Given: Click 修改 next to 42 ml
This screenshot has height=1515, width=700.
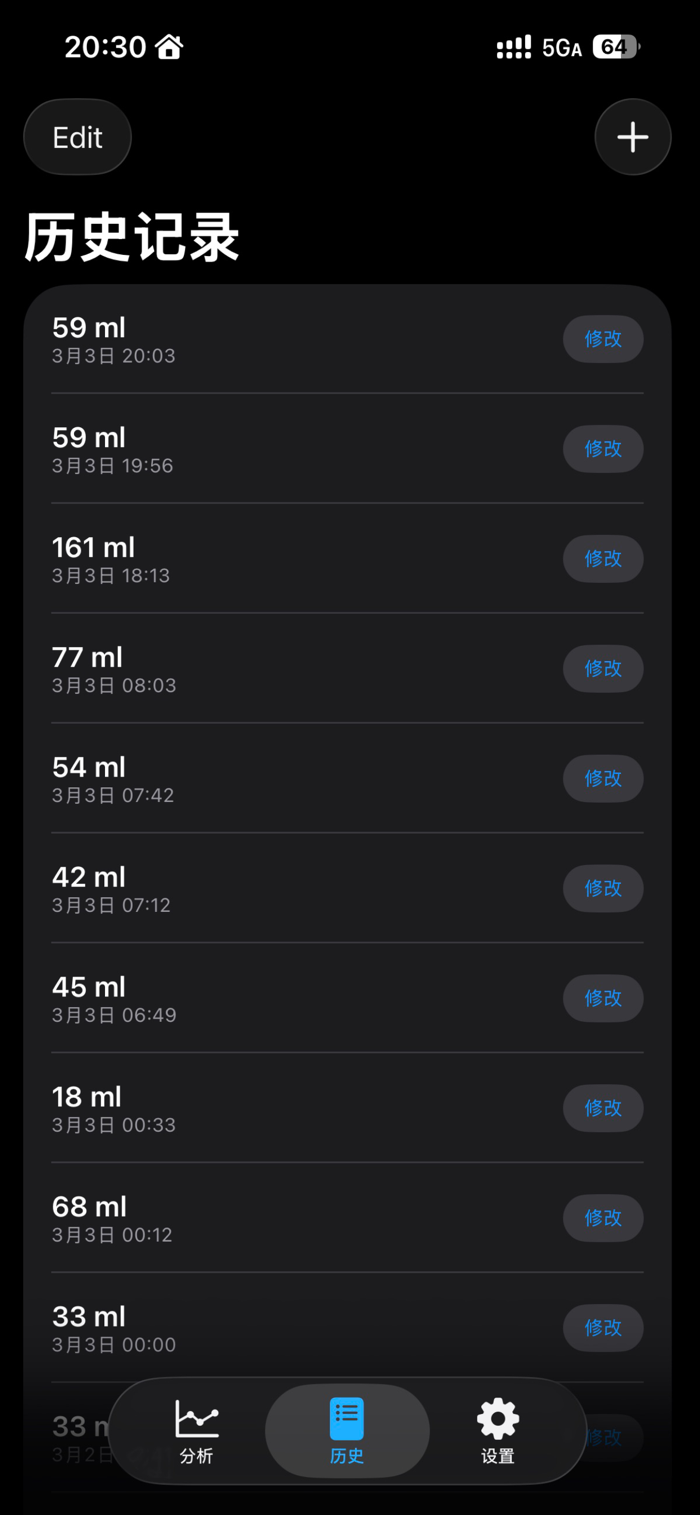Looking at the screenshot, I should click(x=603, y=889).
